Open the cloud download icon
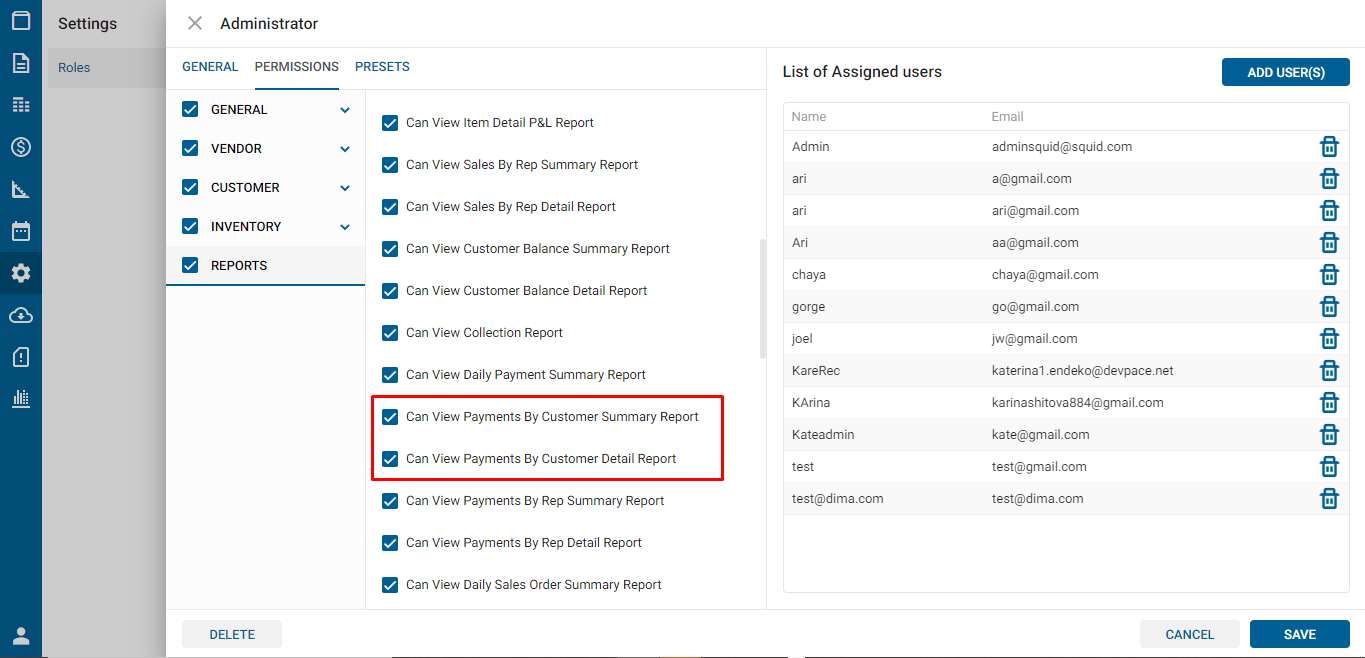 coord(21,315)
